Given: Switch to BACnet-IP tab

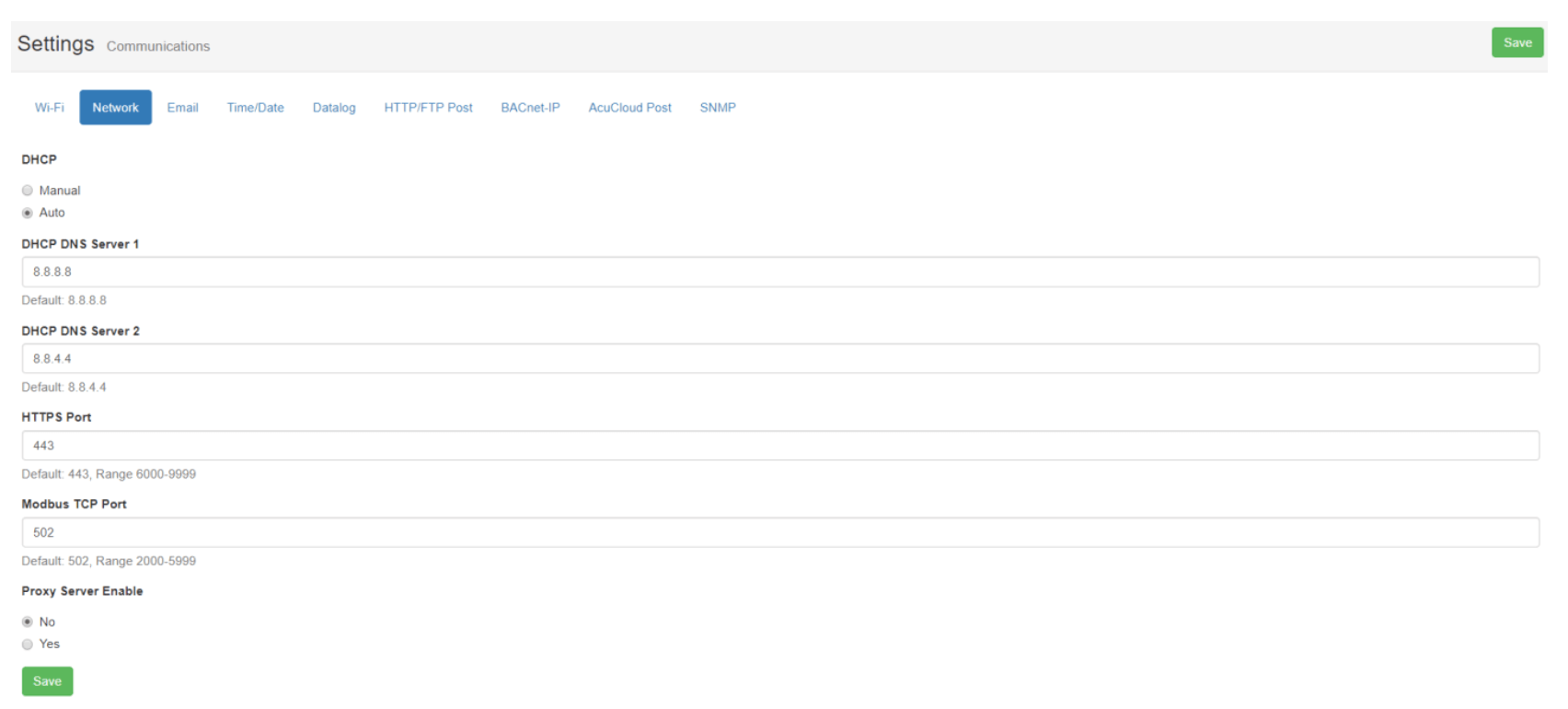Looking at the screenshot, I should (530, 108).
